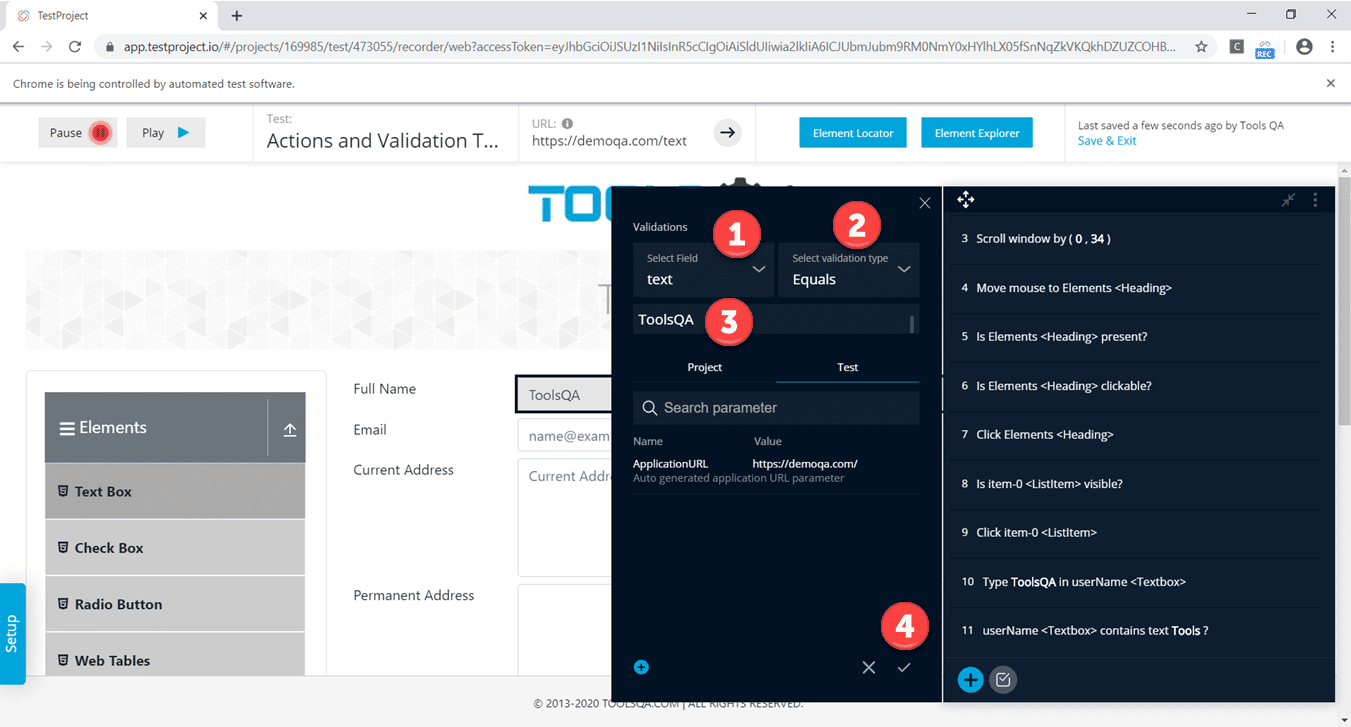The height and width of the screenshot is (727, 1351).
Task: Open the Check Box menu item
Action: click(175, 548)
